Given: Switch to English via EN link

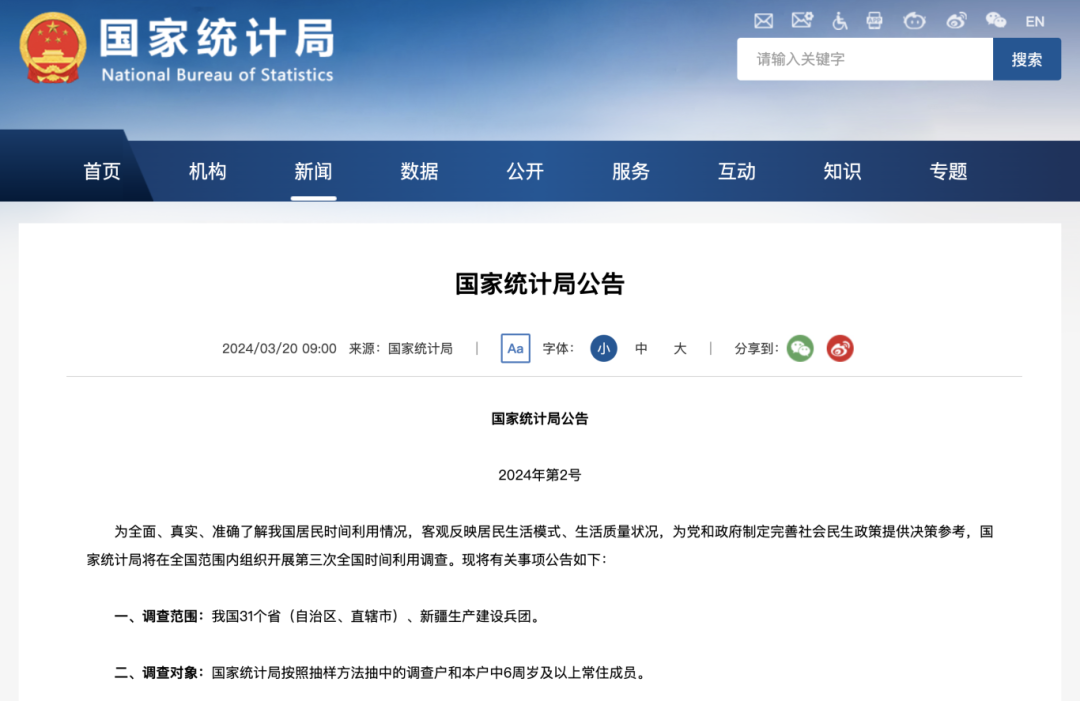Looking at the screenshot, I should pos(1035,21).
